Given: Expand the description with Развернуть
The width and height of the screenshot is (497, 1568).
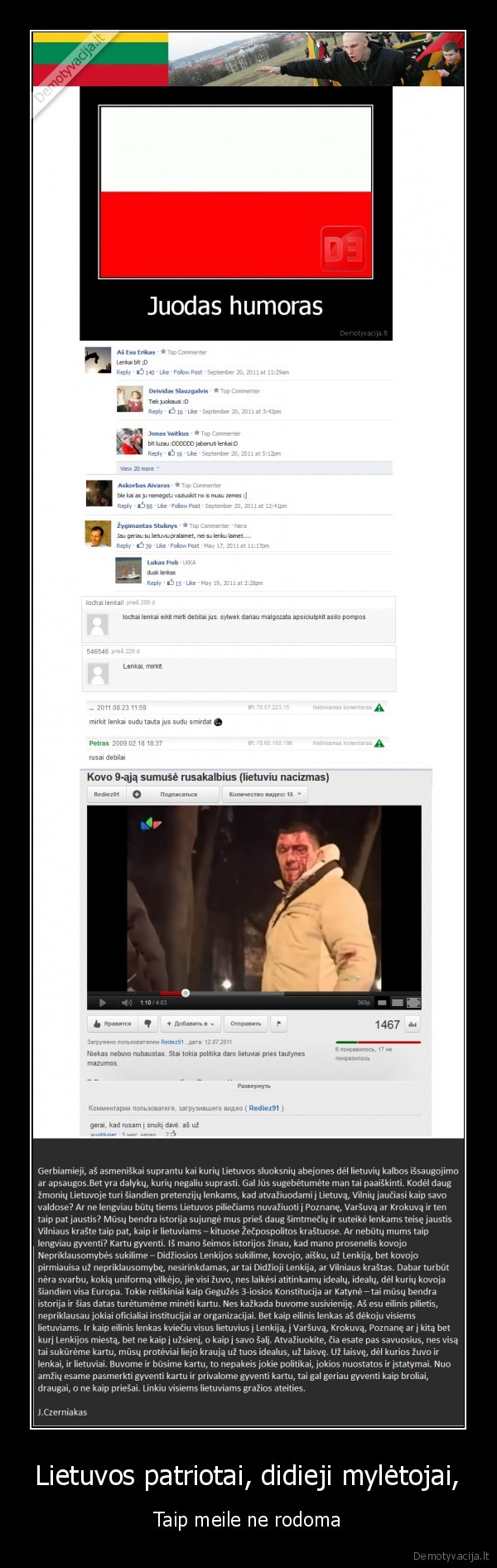Looking at the screenshot, I should coord(253,1086).
